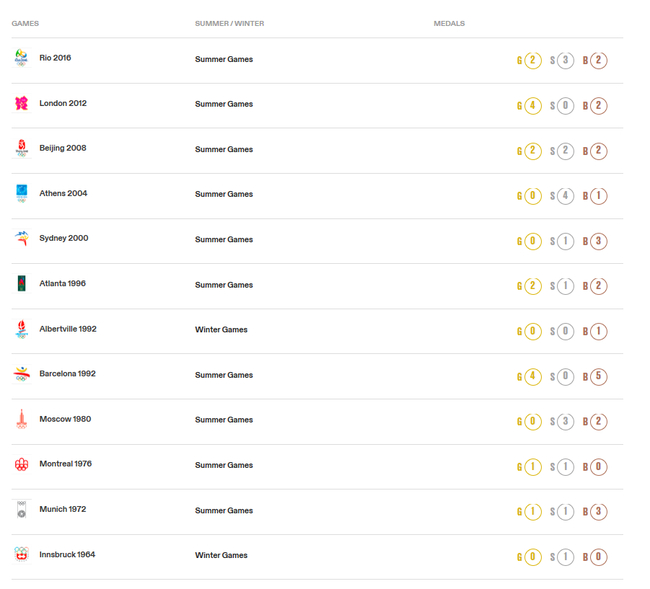Viewport: 650px width, 589px height.
Task: Click the Rio 2016 Games logo
Action: pos(21,59)
